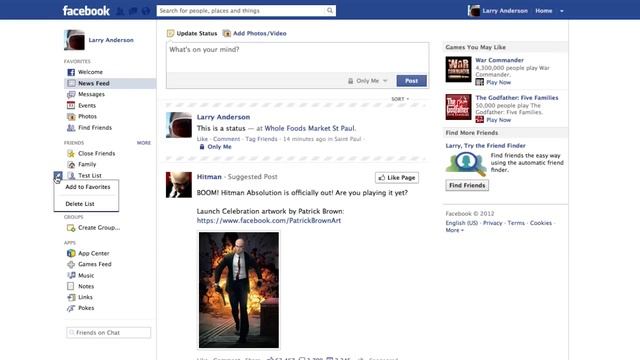Open the SORT dropdown above the feed
The image size is (640, 360).
coord(400,99)
